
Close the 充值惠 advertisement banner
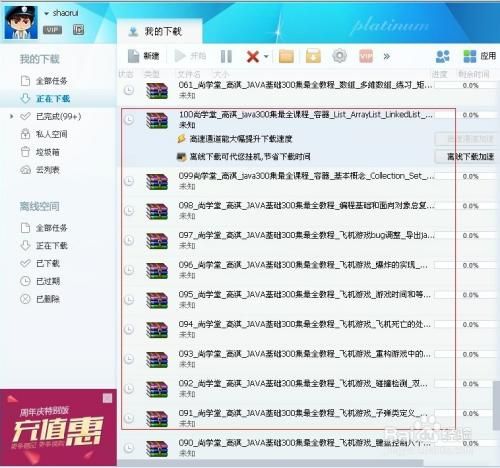click(x=107, y=398)
